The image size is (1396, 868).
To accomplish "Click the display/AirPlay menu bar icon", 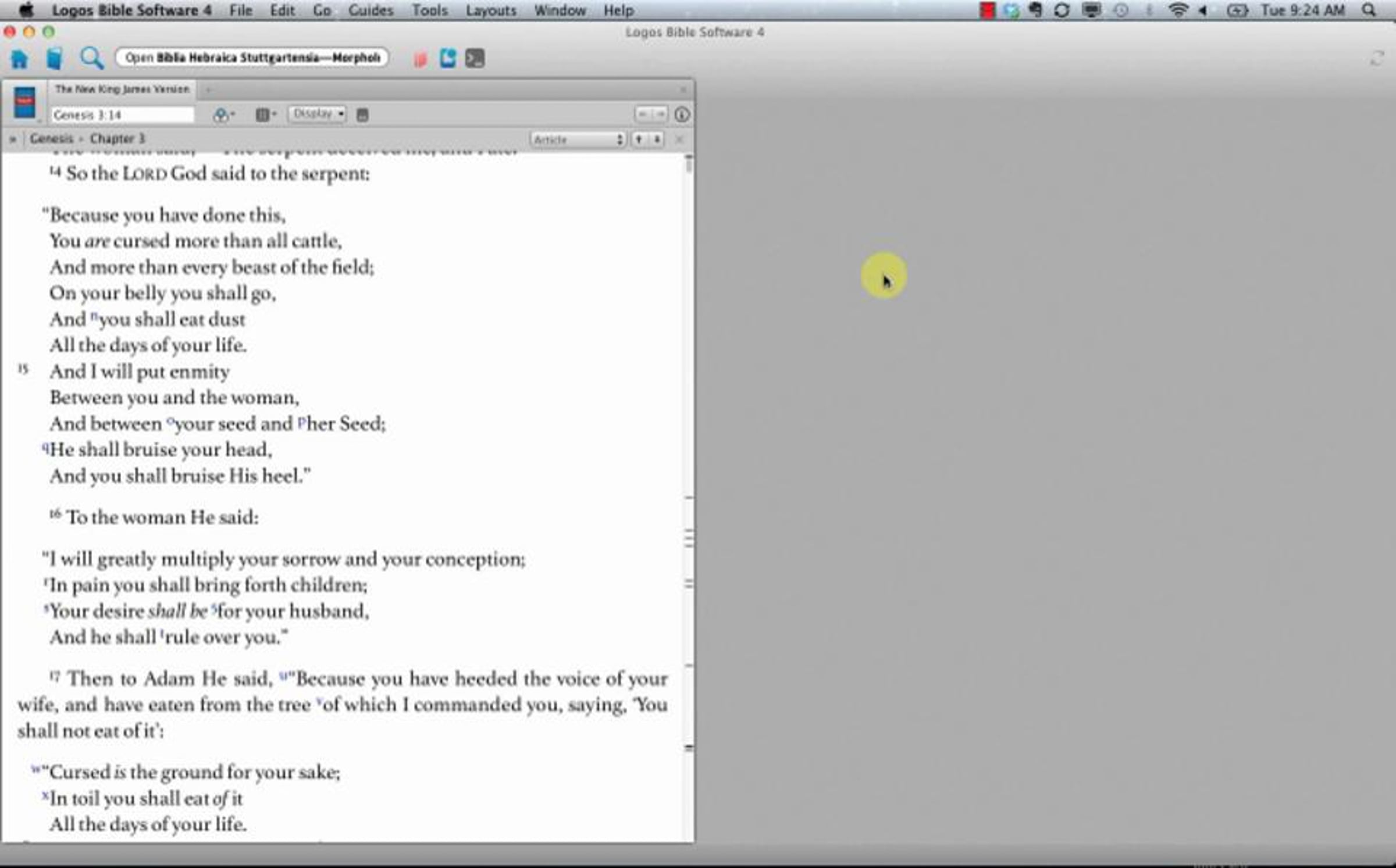I will coord(1091,10).
